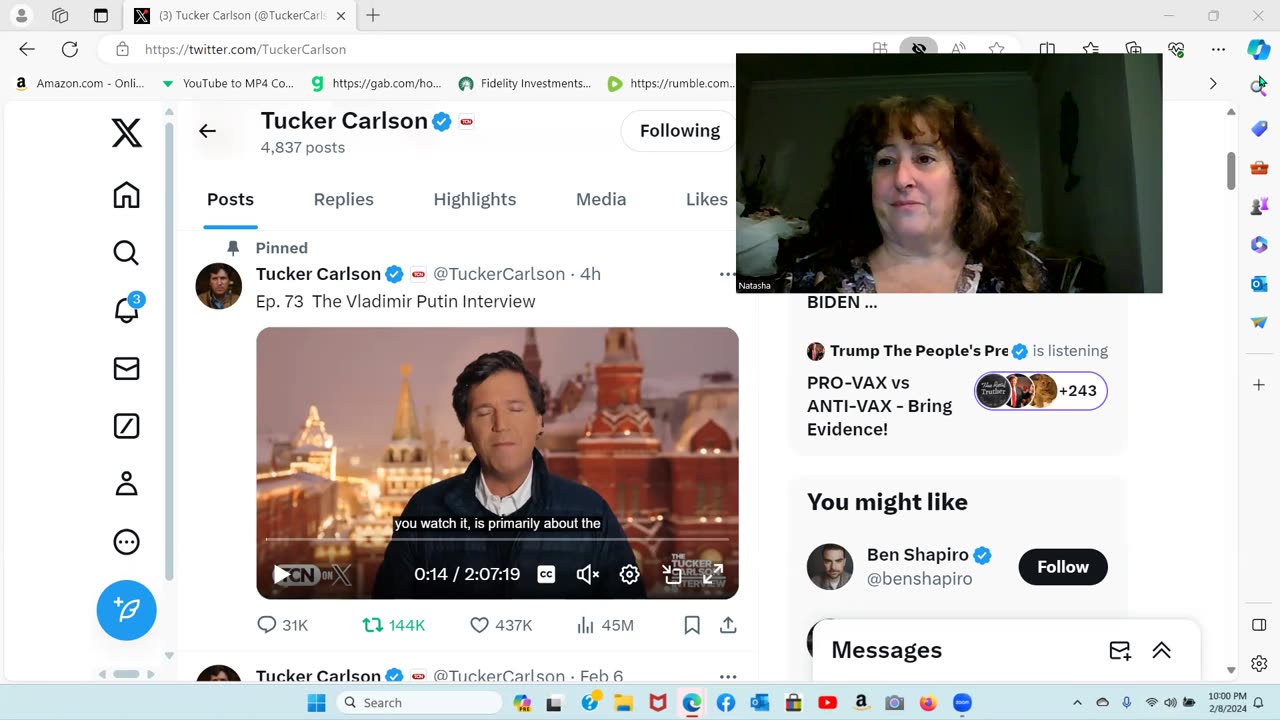
Task: Repost the pinned post showing 144K
Action: [393, 625]
